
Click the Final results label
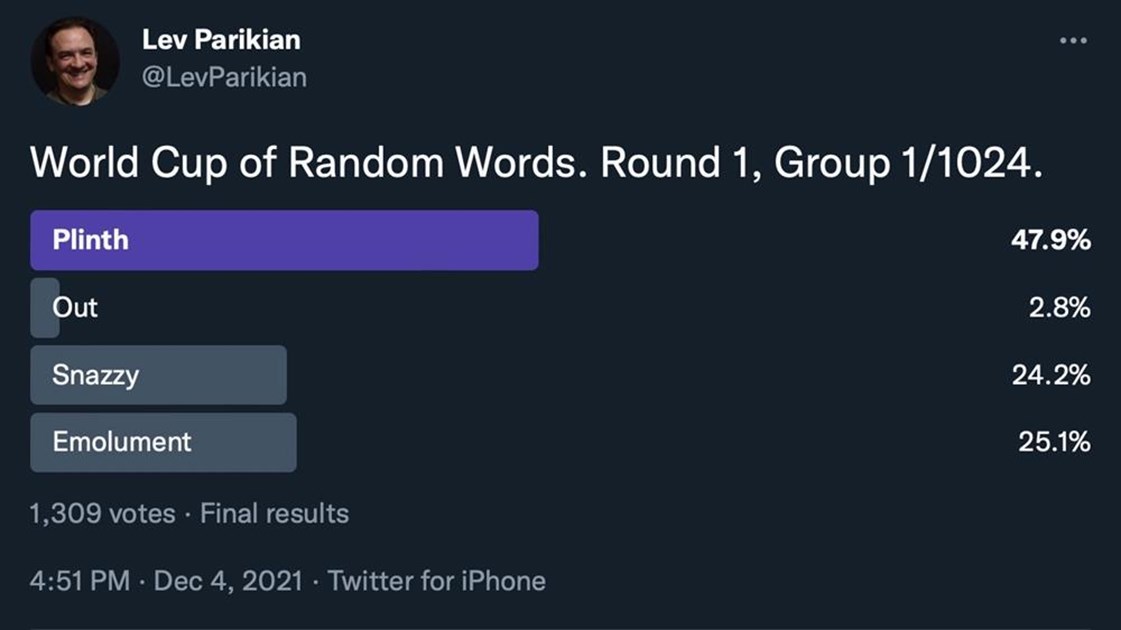(x=274, y=514)
